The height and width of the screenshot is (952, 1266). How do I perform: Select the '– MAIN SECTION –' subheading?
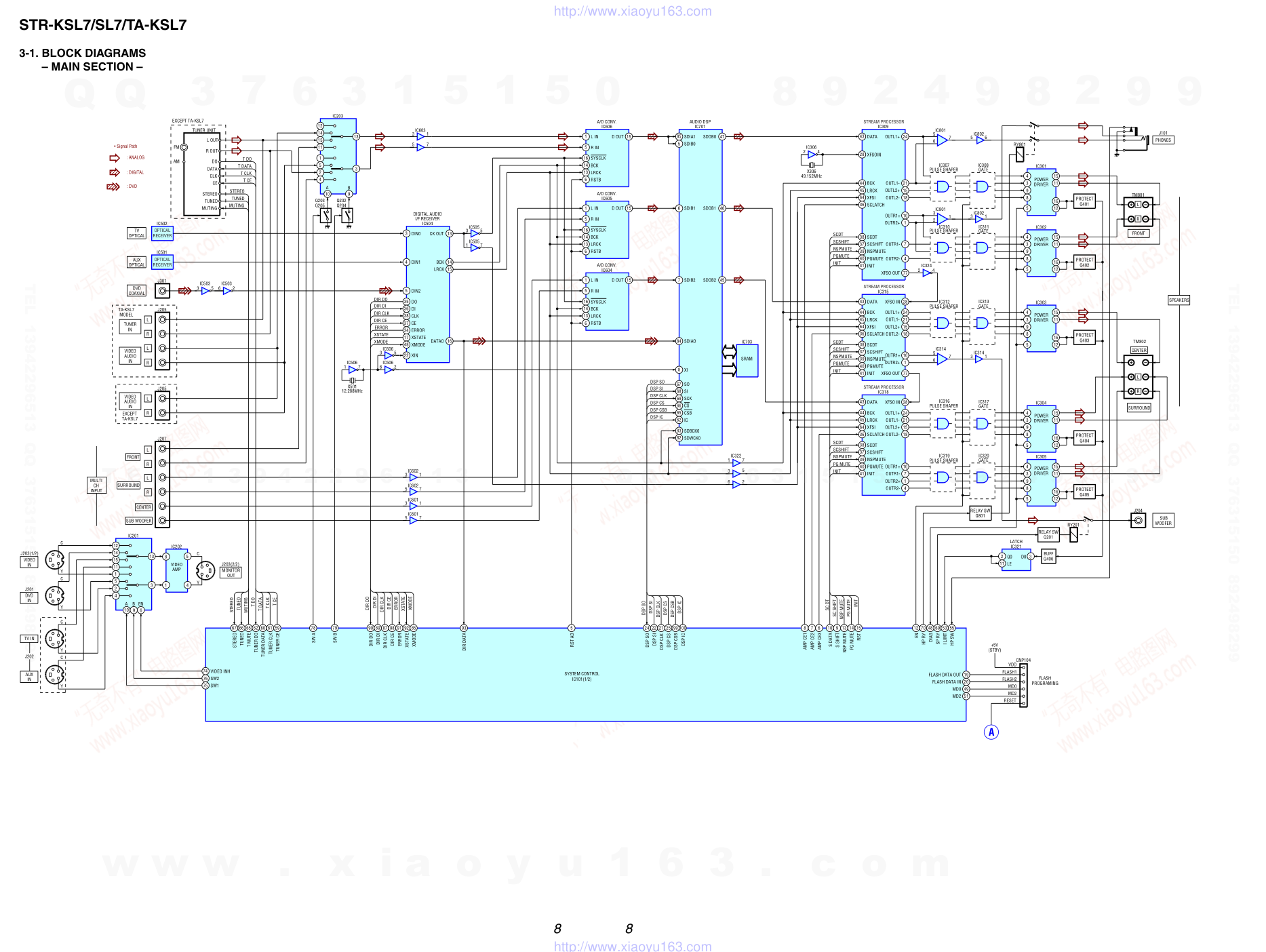pos(92,66)
